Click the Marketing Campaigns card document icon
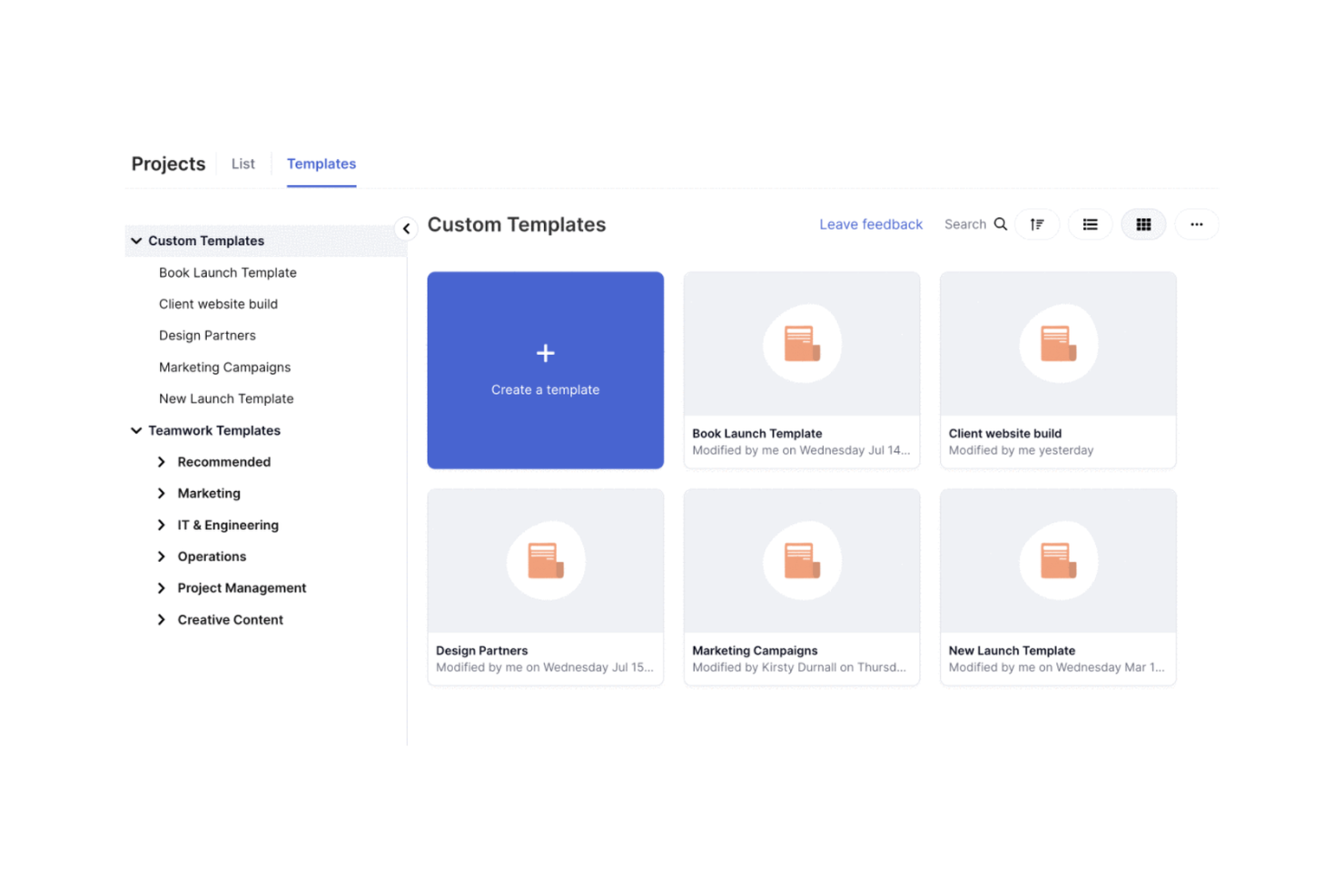Viewport: 1344px width, 896px height. point(802,560)
